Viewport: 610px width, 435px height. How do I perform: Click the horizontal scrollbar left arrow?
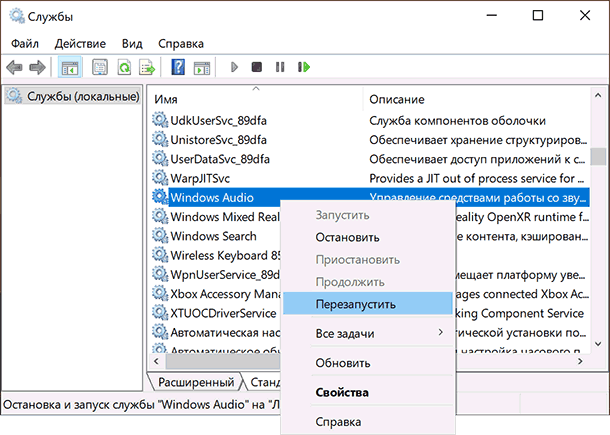[x=156, y=361]
